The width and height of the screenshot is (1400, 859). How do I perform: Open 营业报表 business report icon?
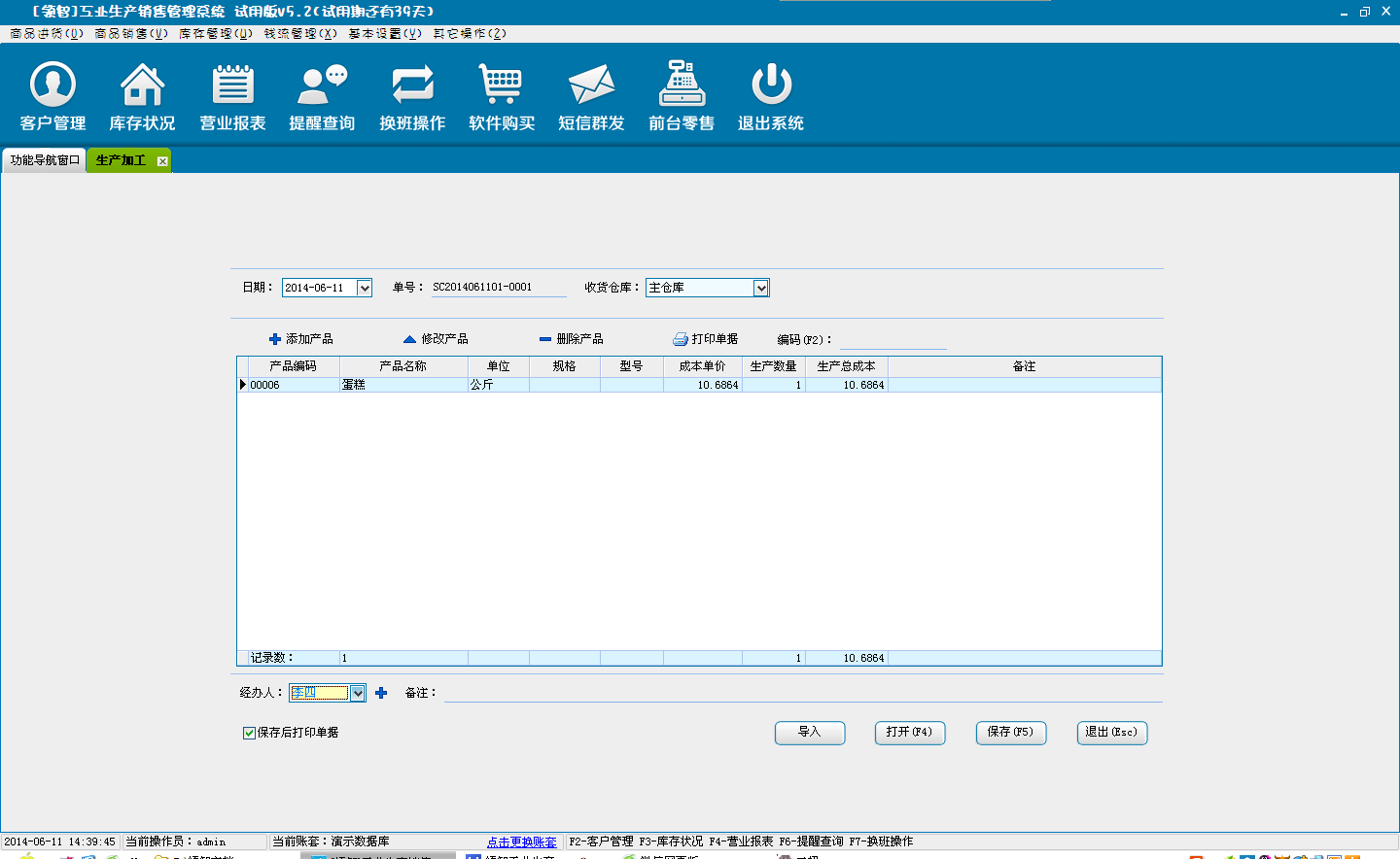coord(232,86)
